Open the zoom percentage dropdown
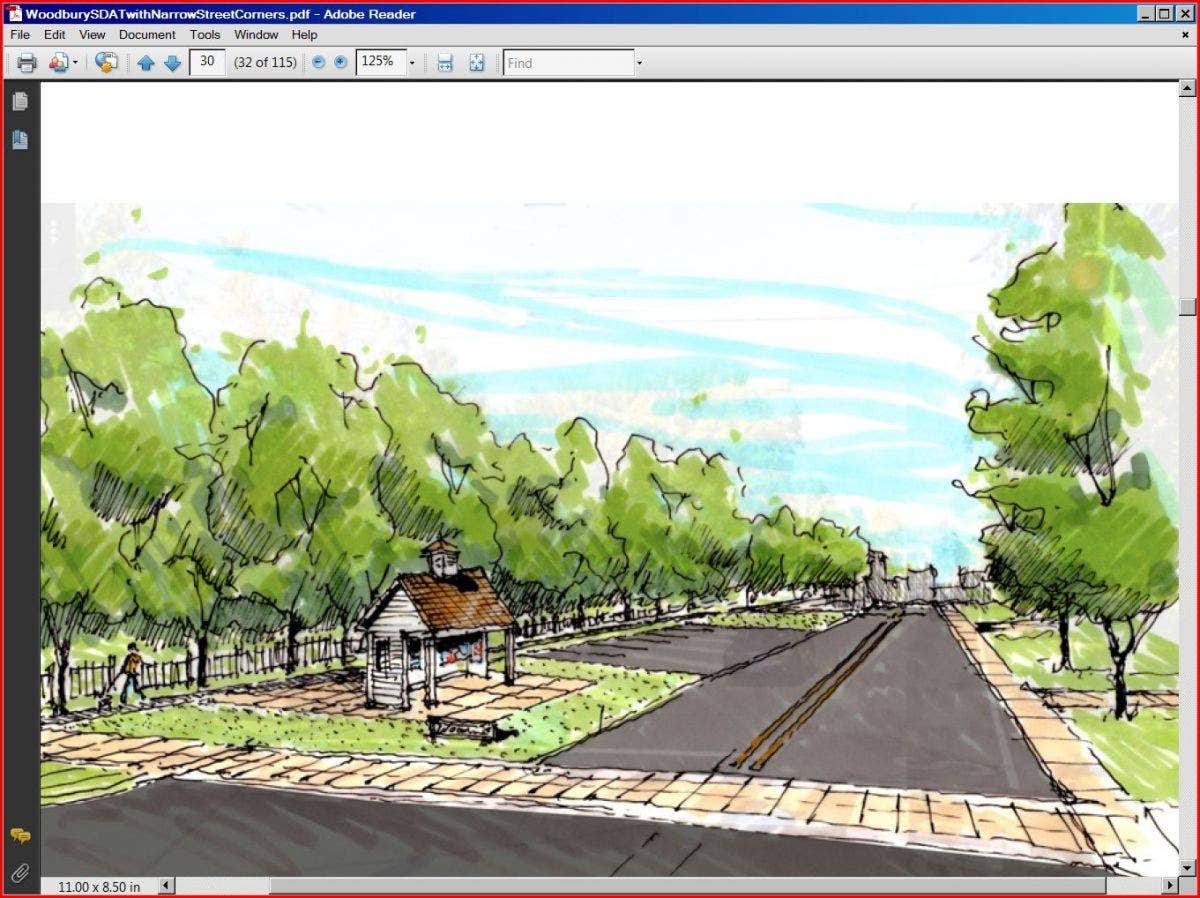Image resolution: width=1200 pixels, height=898 pixels. (x=412, y=62)
